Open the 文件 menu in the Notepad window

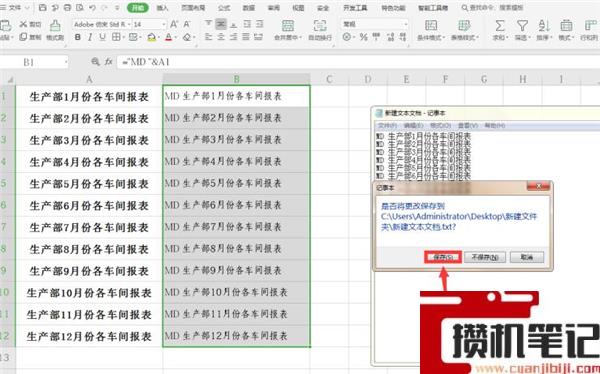click(386, 126)
